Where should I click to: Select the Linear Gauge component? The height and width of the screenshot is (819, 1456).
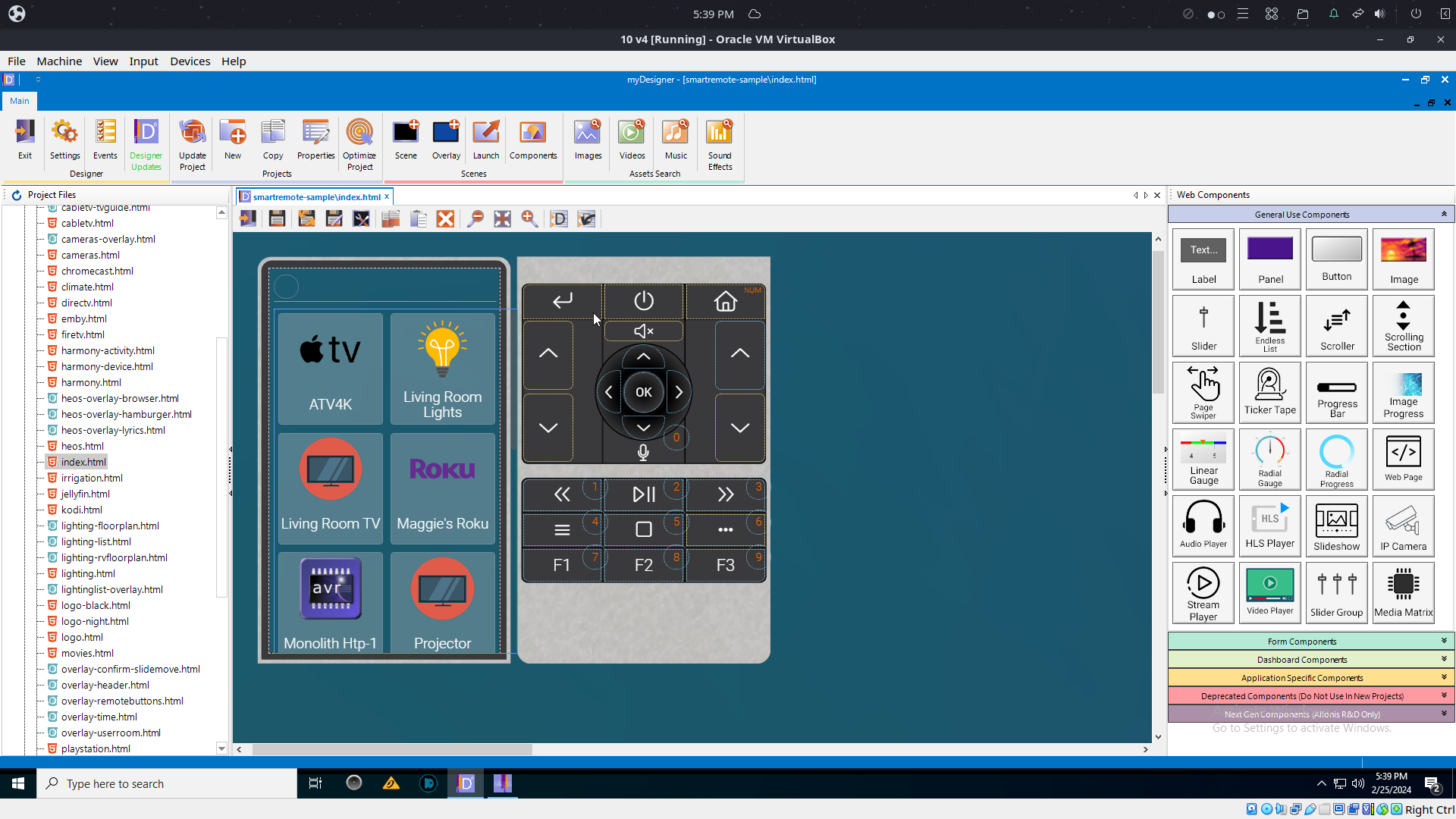[1203, 460]
